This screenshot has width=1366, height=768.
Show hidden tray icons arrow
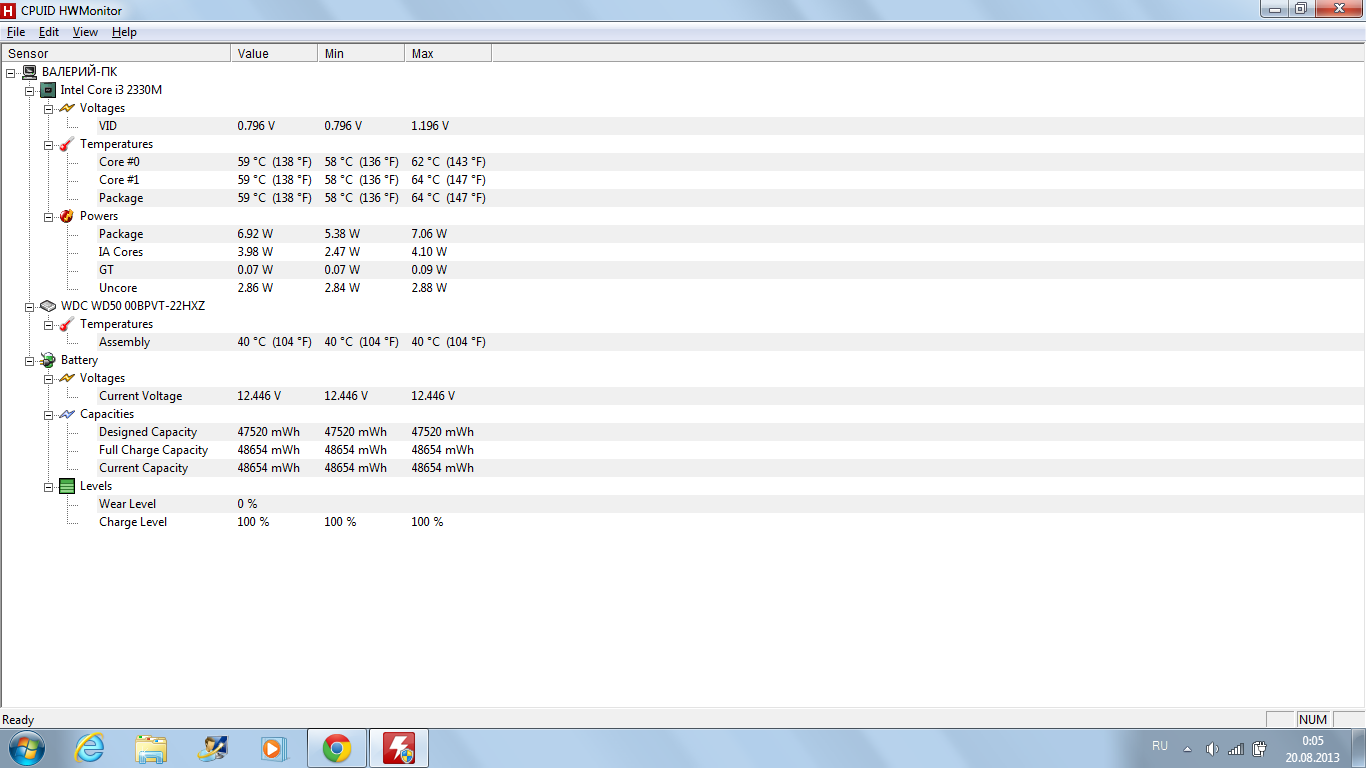point(1187,749)
